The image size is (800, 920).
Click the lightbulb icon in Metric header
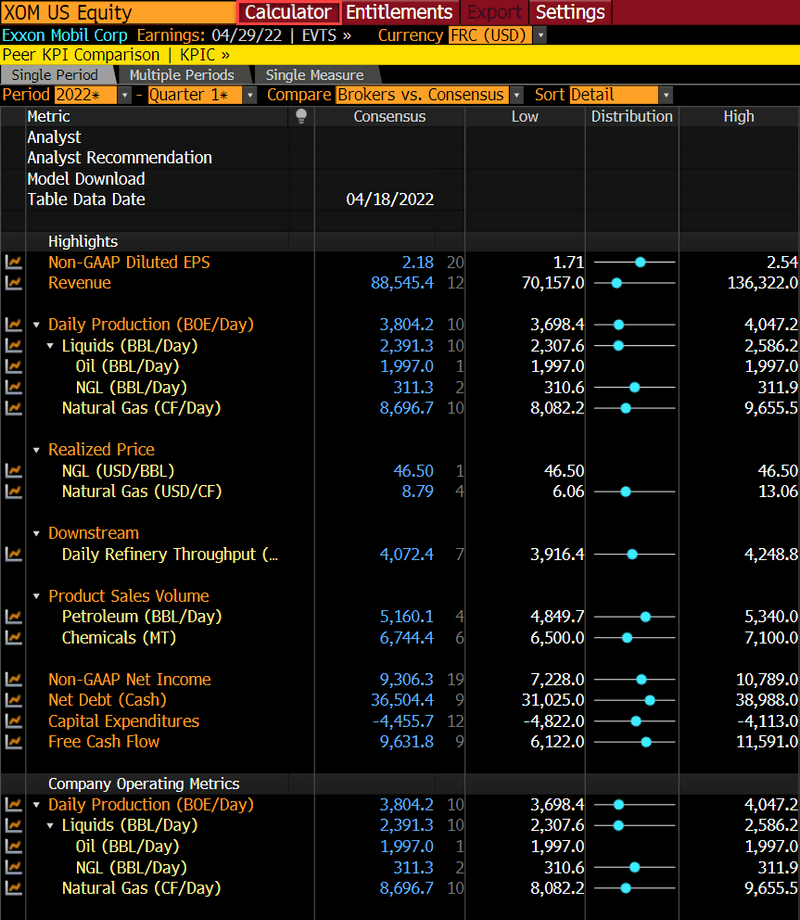[x=301, y=116]
